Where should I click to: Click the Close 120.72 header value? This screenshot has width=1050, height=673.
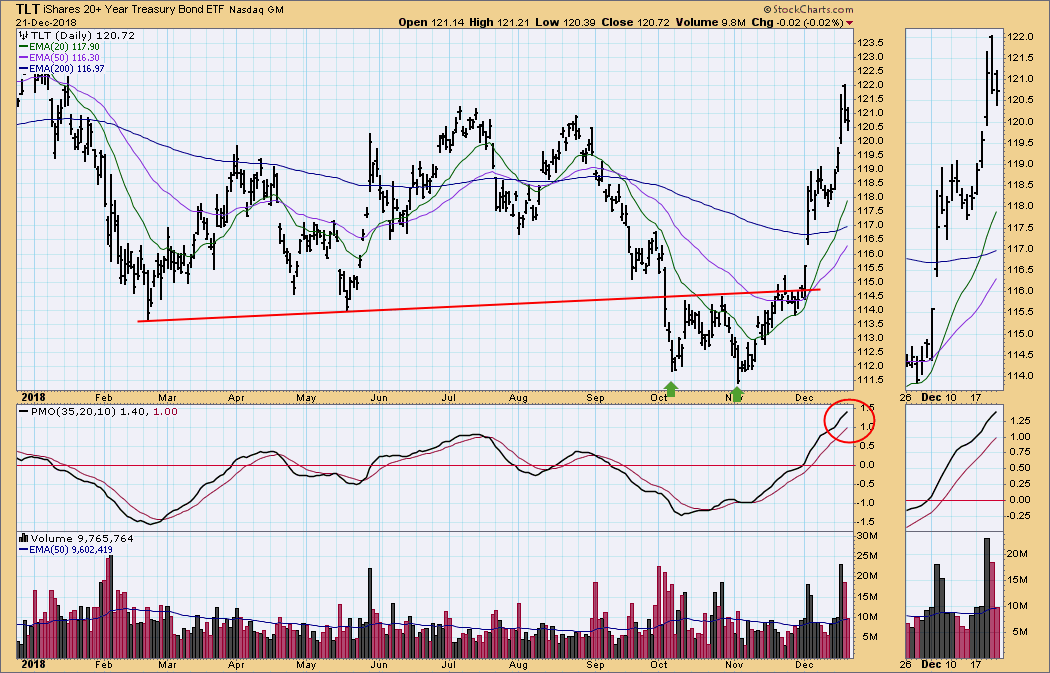pos(635,22)
